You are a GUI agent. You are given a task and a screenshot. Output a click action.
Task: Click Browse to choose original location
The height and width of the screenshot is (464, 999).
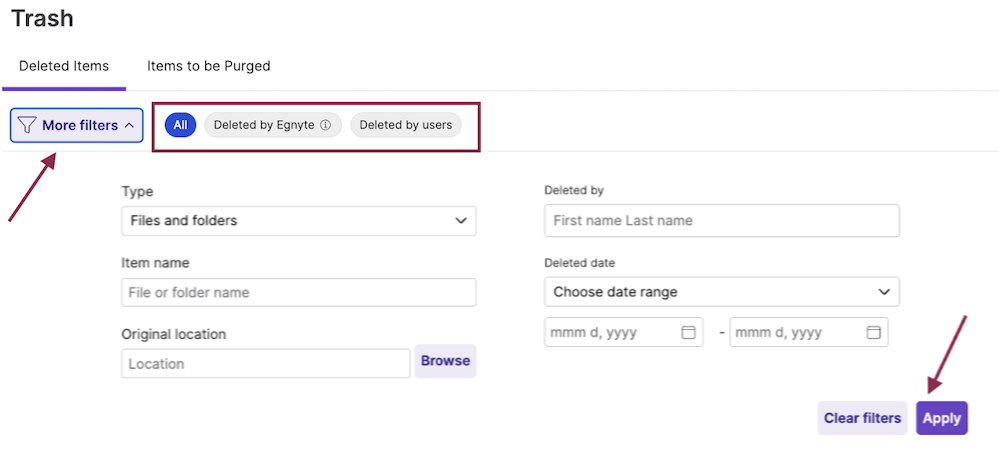[445, 361]
